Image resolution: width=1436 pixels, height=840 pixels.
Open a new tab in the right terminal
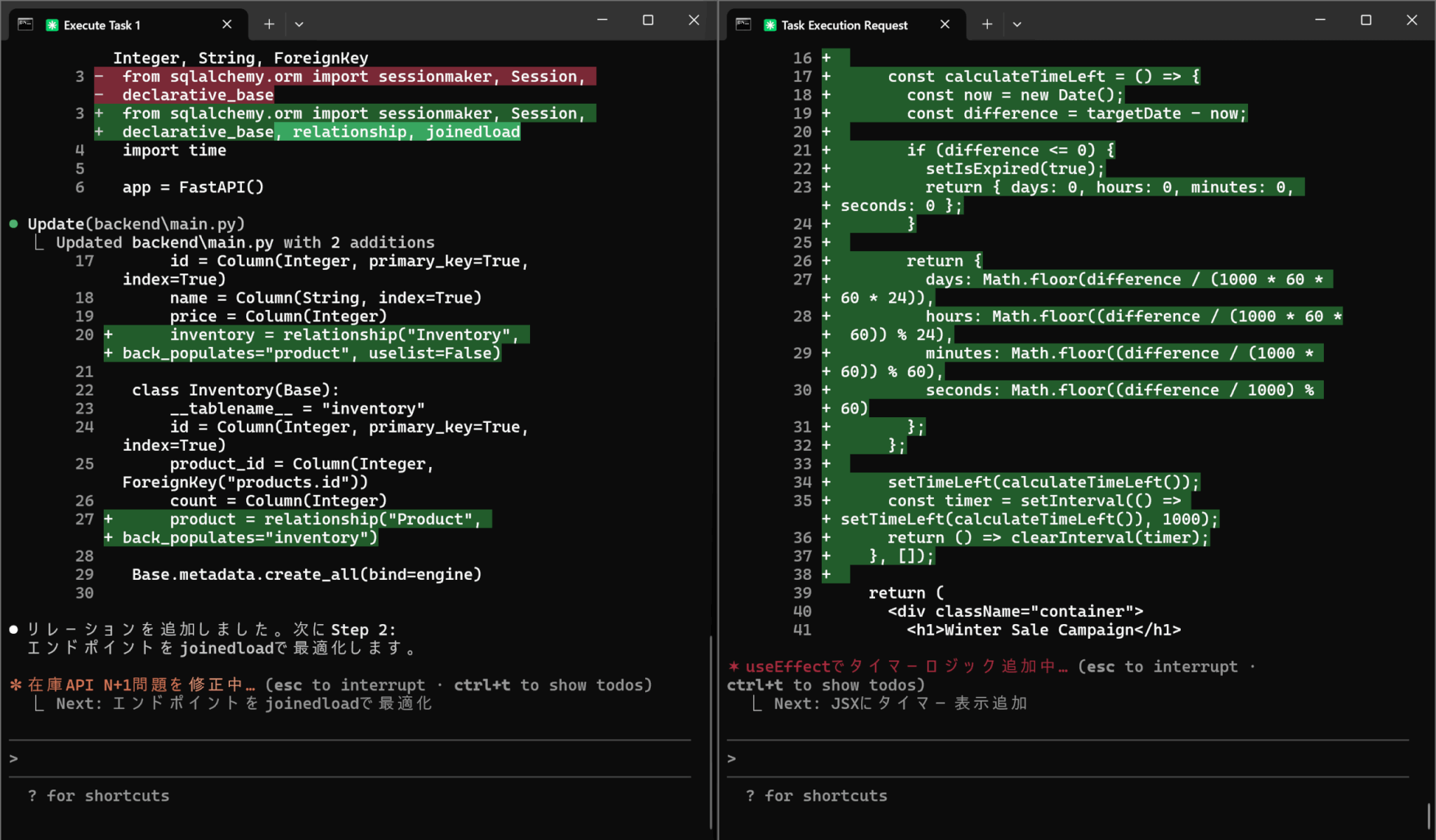click(x=987, y=25)
